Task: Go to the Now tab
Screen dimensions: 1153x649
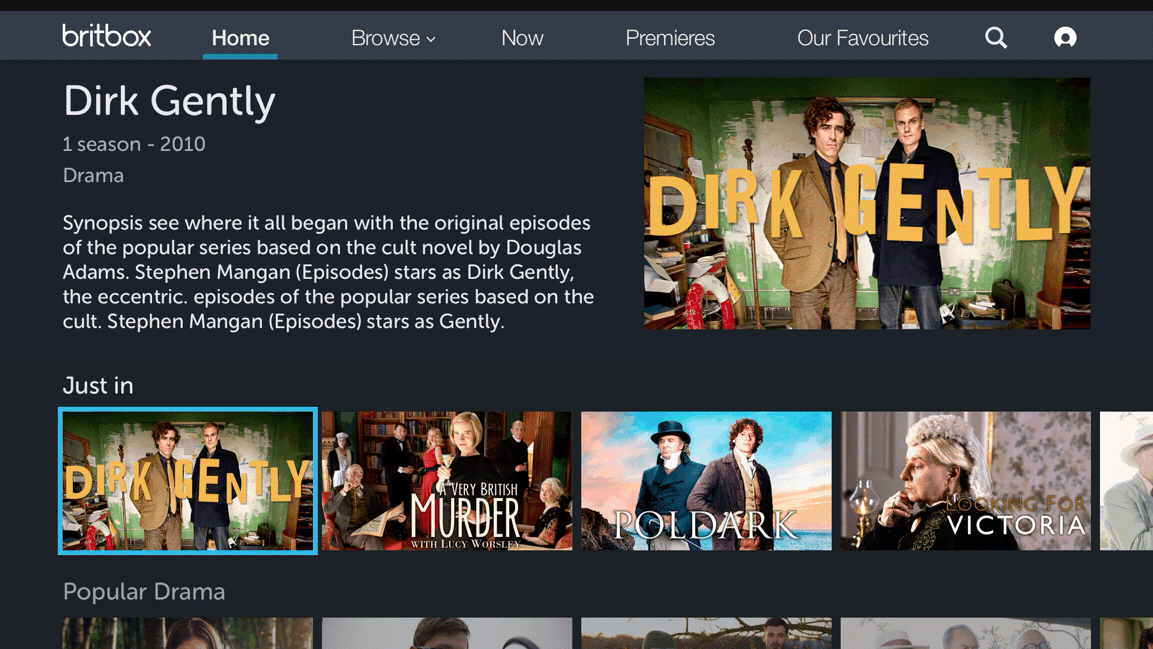Action: point(522,38)
